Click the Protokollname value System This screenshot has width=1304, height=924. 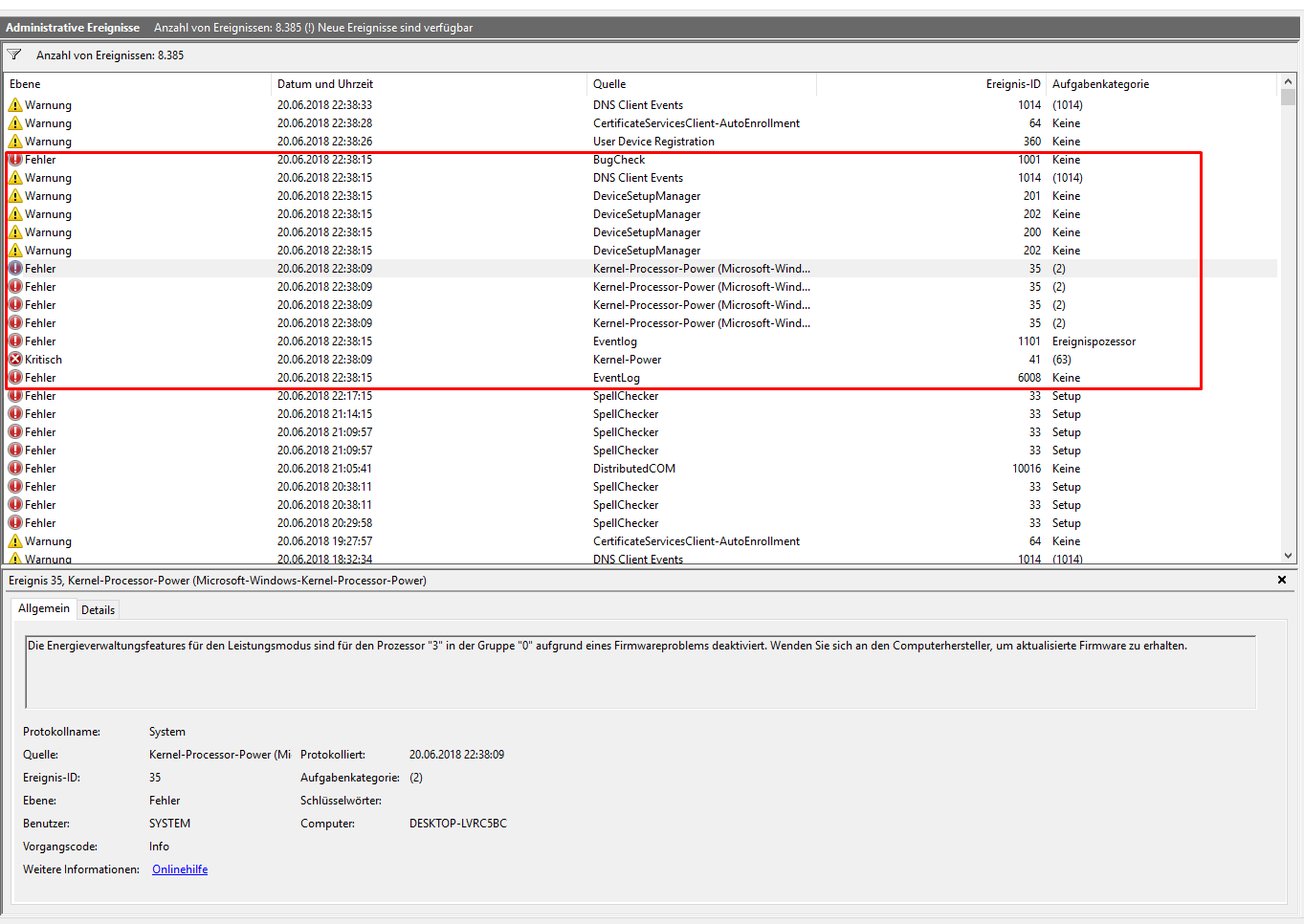(x=167, y=732)
